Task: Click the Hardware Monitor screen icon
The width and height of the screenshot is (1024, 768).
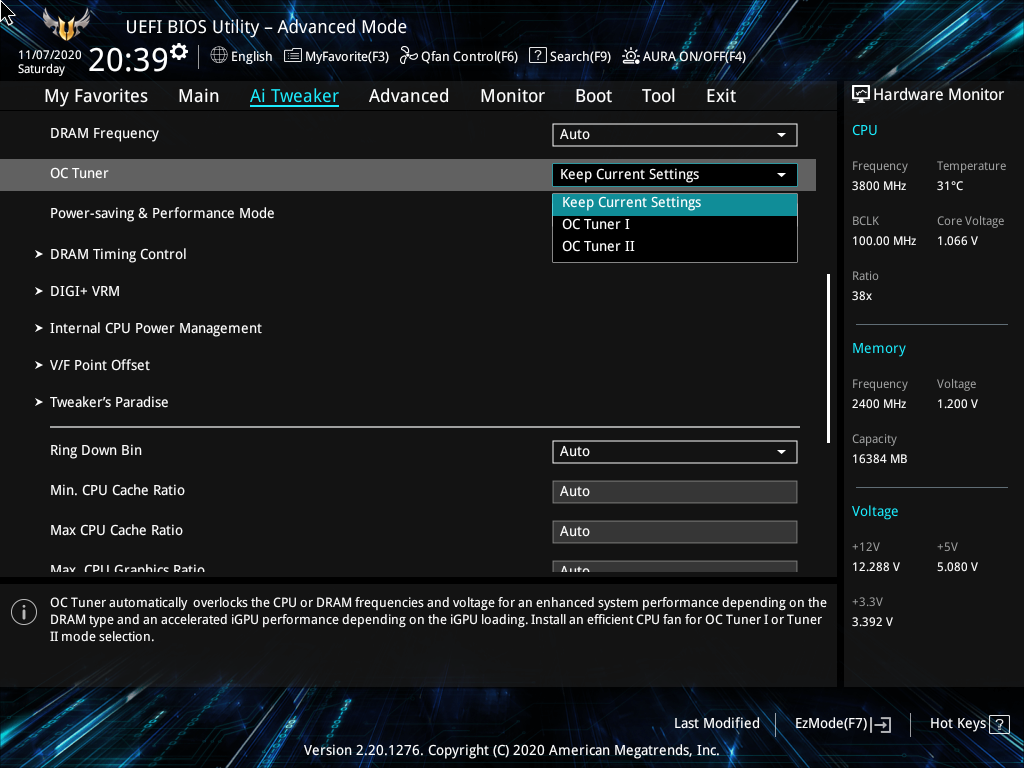Action: coord(861,95)
